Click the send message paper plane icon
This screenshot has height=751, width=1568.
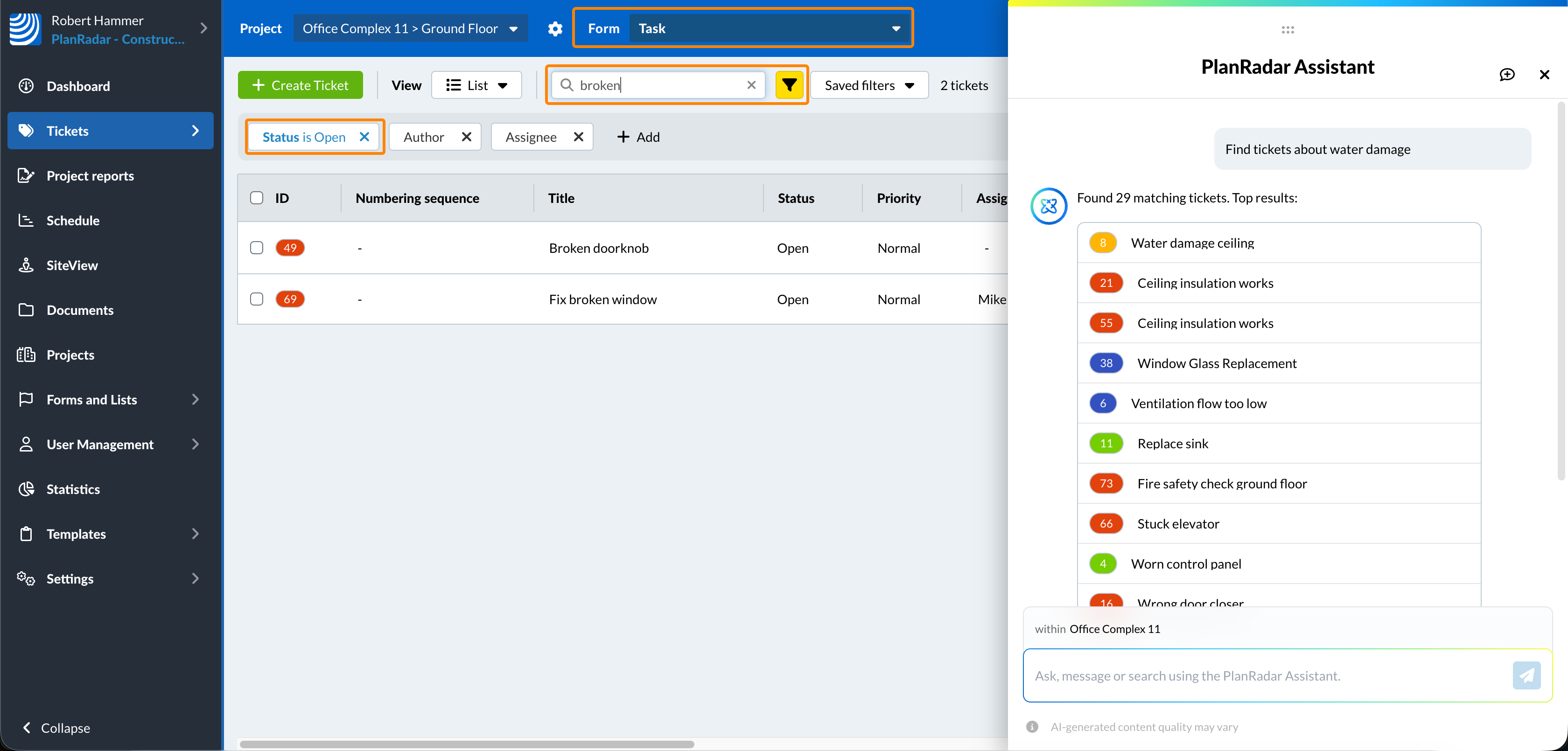click(1526, 675)
